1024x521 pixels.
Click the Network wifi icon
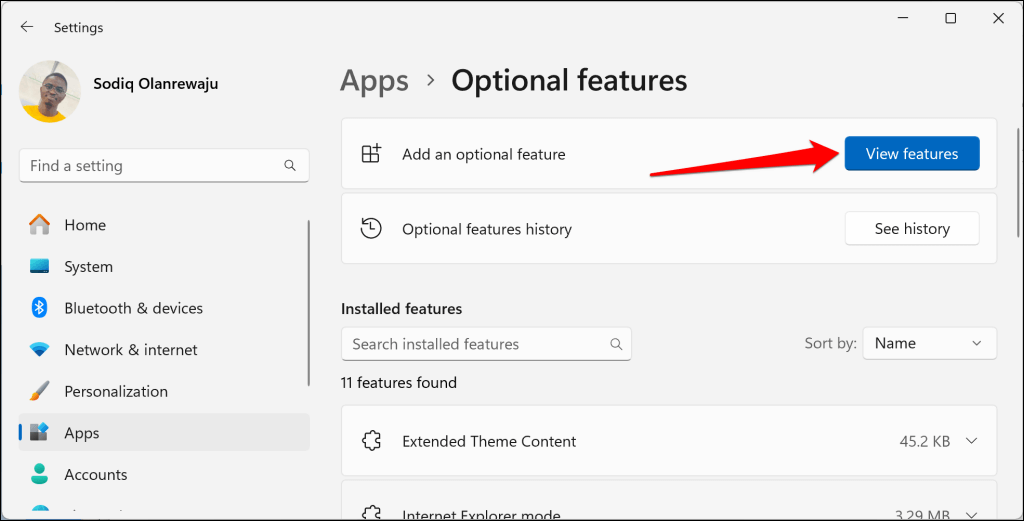(40, 350)
